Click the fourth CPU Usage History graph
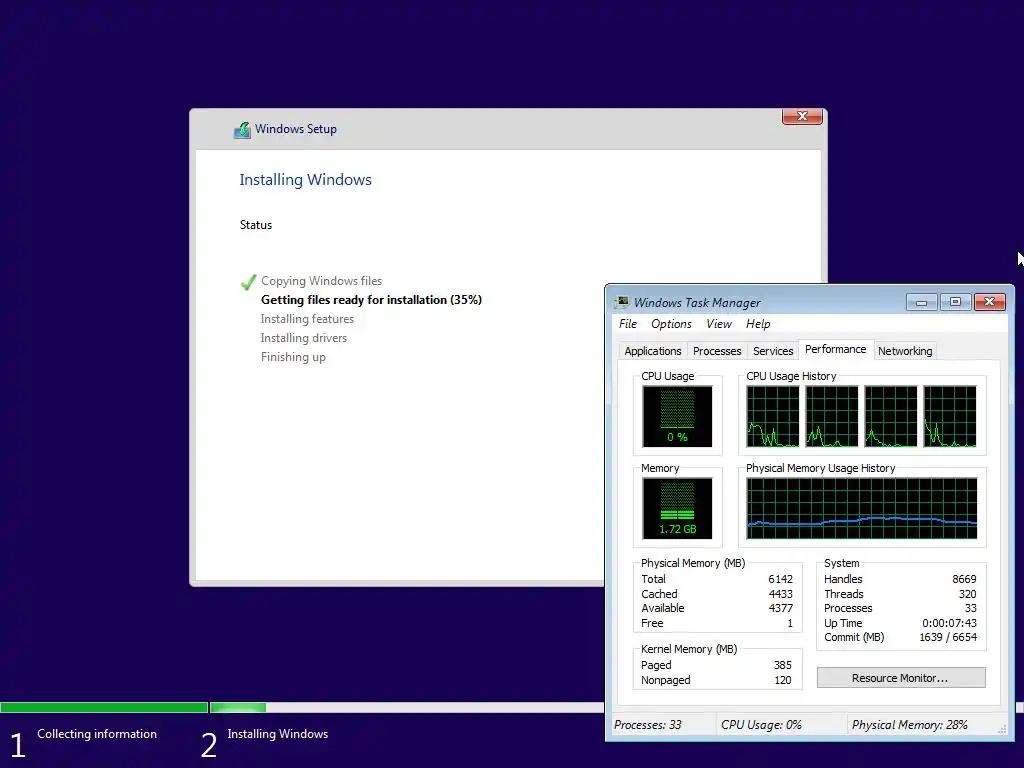The image size is (1024, 768). [950, 416]
